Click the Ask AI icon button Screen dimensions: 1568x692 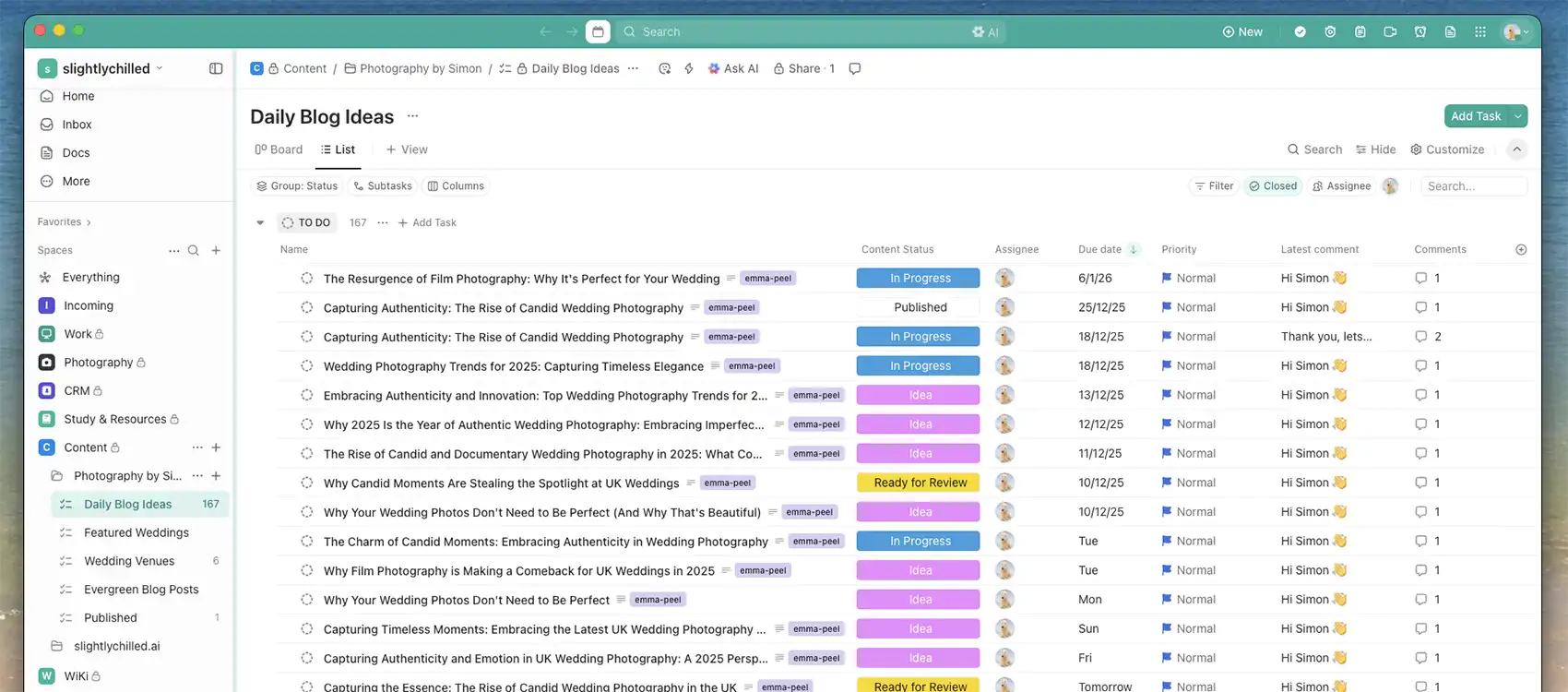[x=732, y=68]
